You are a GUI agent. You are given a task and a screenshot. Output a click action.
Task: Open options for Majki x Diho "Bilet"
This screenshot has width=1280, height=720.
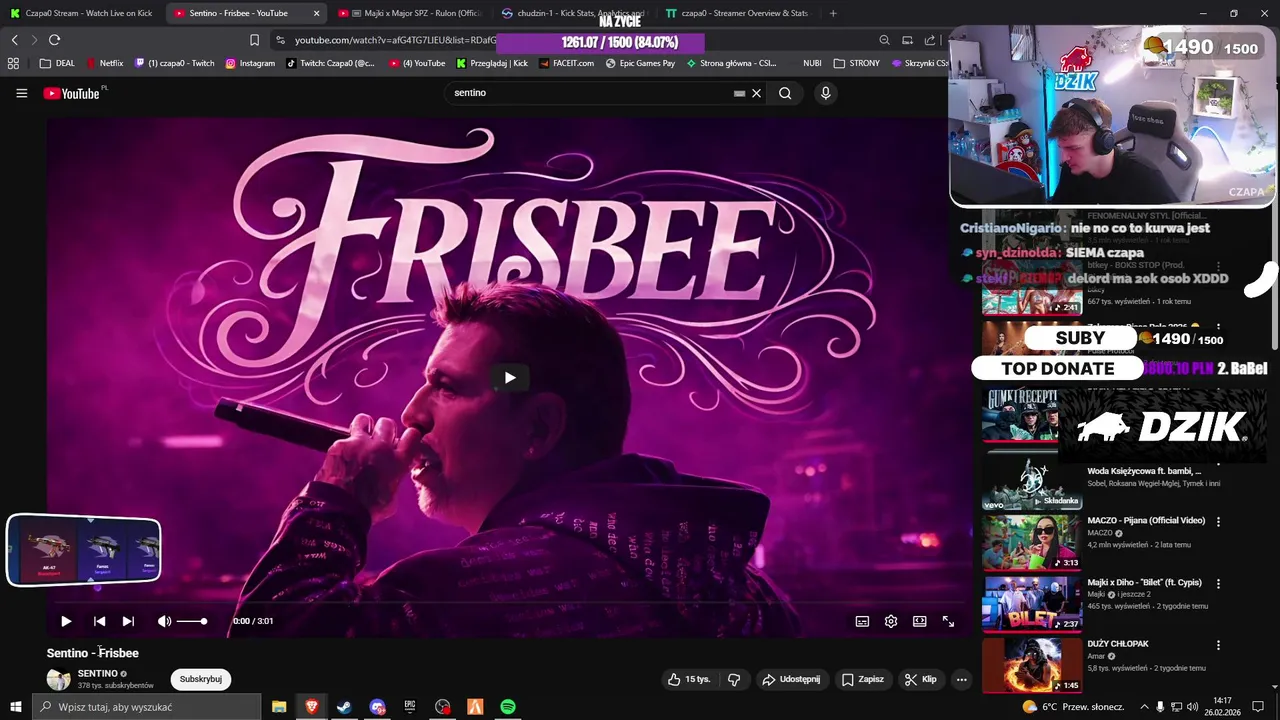tap(1218, 583)
